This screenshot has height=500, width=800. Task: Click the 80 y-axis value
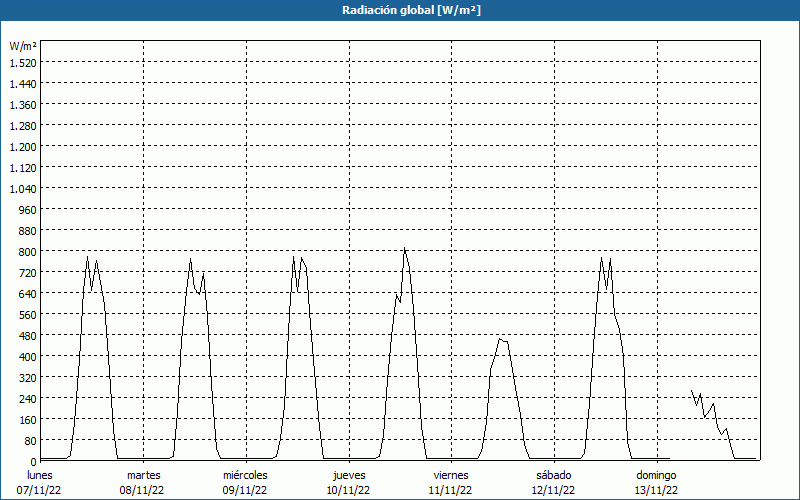[30, 441]
